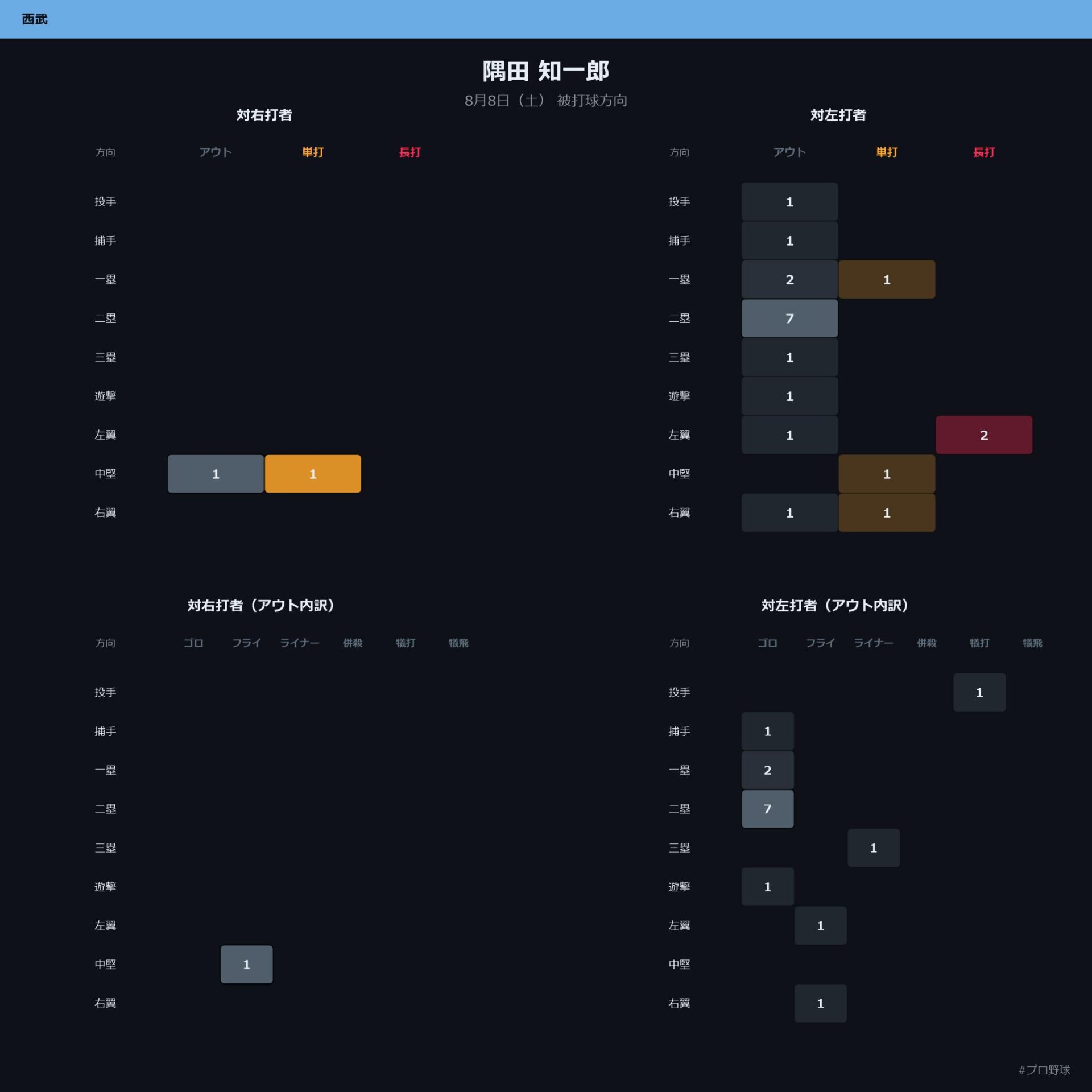
Task: Click the gray アウト cell for 中堅 vs right-handed
Action: (x=216, y=474)
